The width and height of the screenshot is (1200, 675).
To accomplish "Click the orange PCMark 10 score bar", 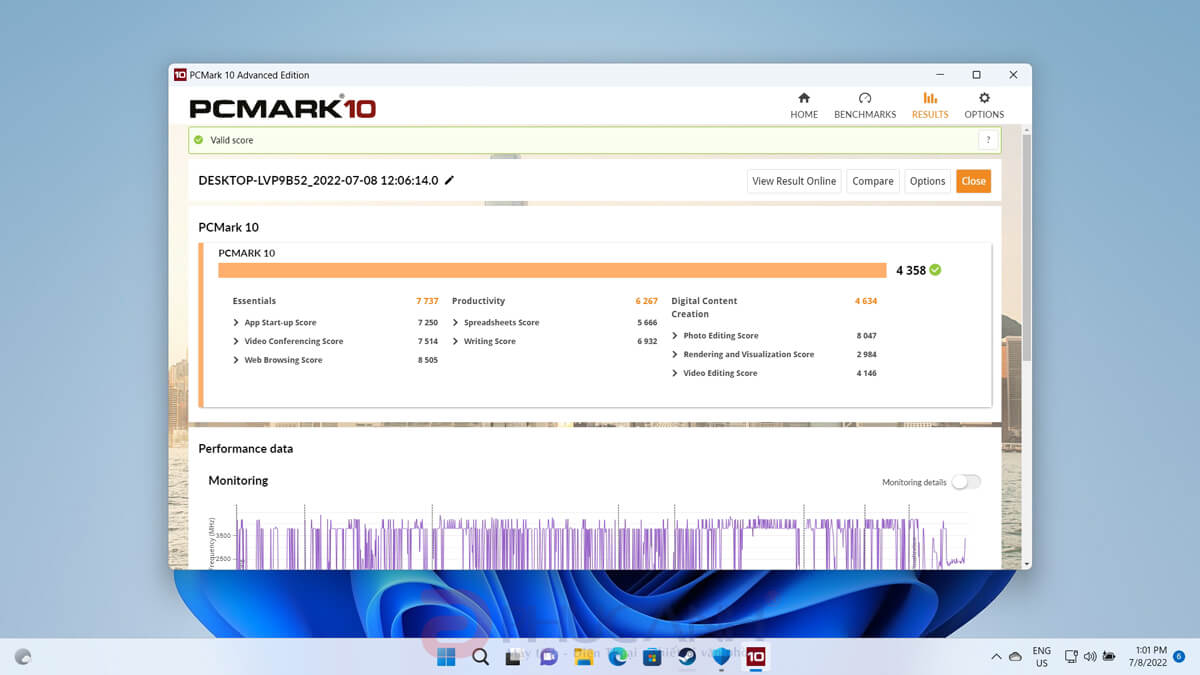I will [552, 270].
